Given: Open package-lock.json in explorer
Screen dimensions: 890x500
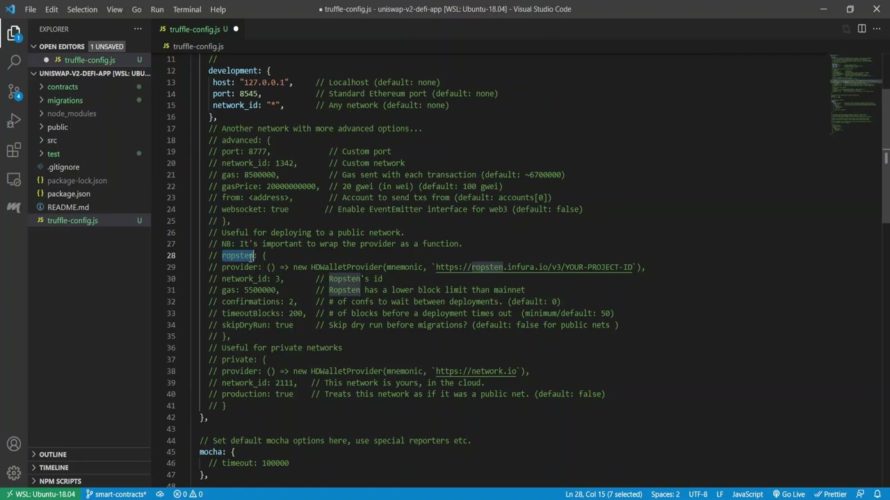Looking at the screenshot, I should pos(77,180).
